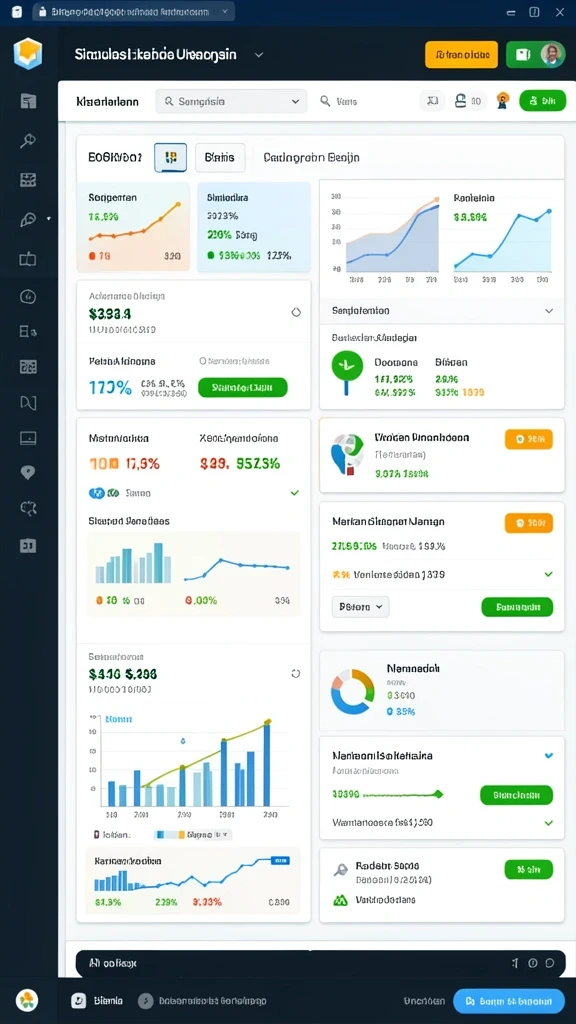Image resolution: width=576 pixels, height=1024 pixels.
Task: Open the laptop monitor icon in the sidebar
Action: coord(28,438)
